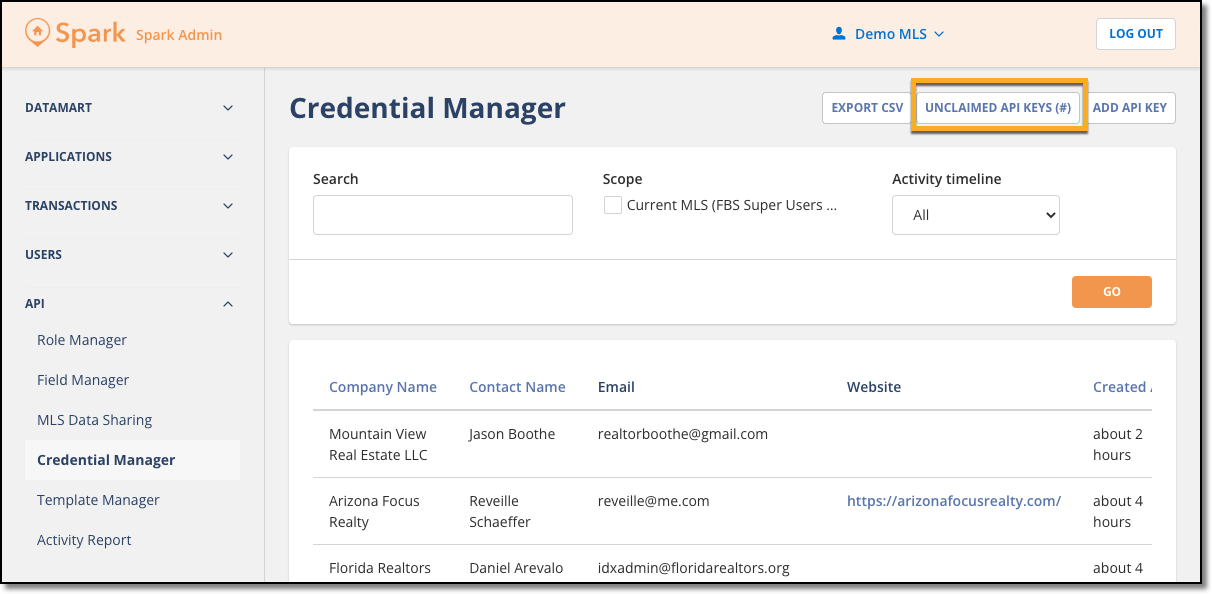1212x594 pixels.
Task: Focus the Search input field
Action: click(x=443, y=215)
